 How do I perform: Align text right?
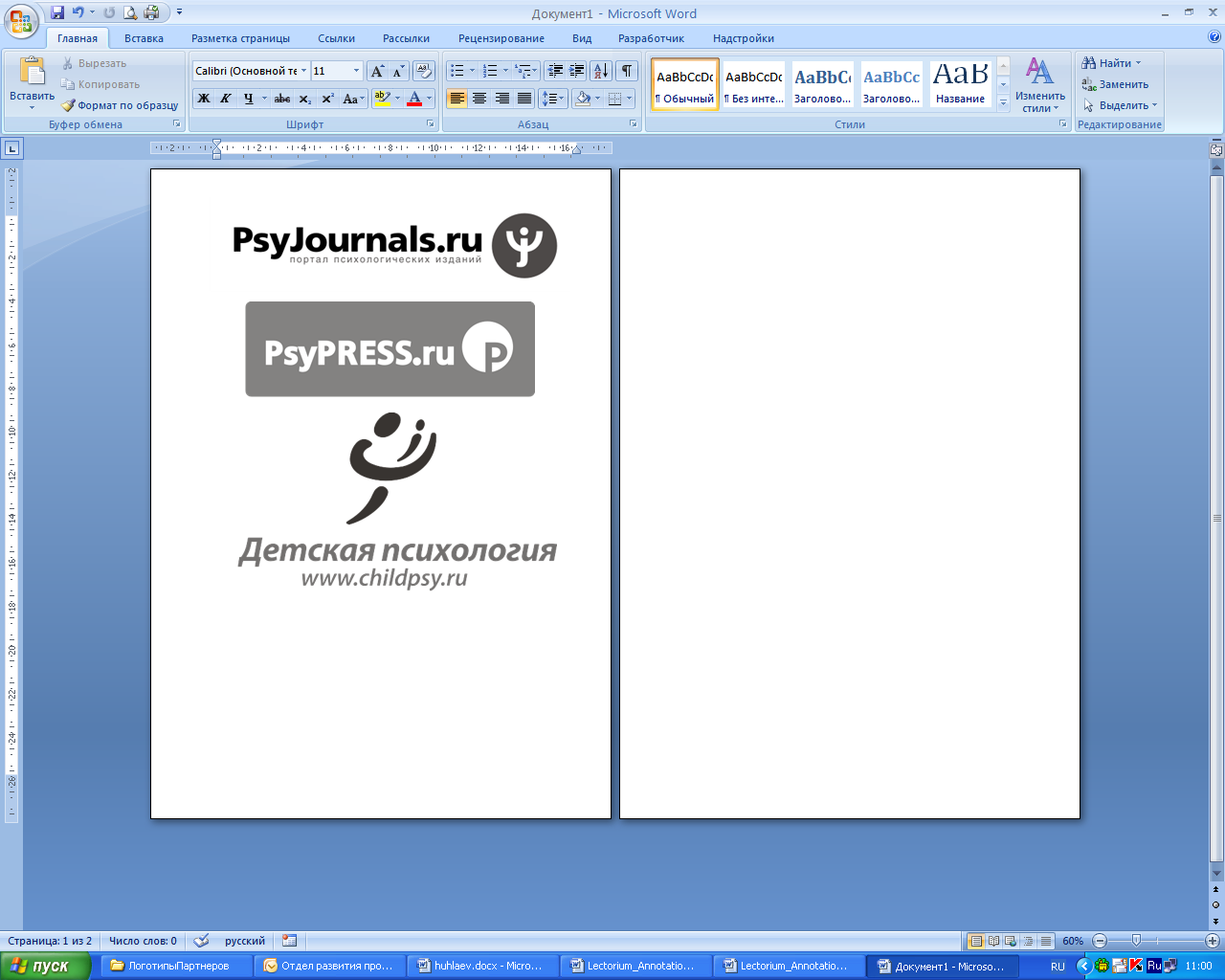pyautogui.click(x=502, y=98)
